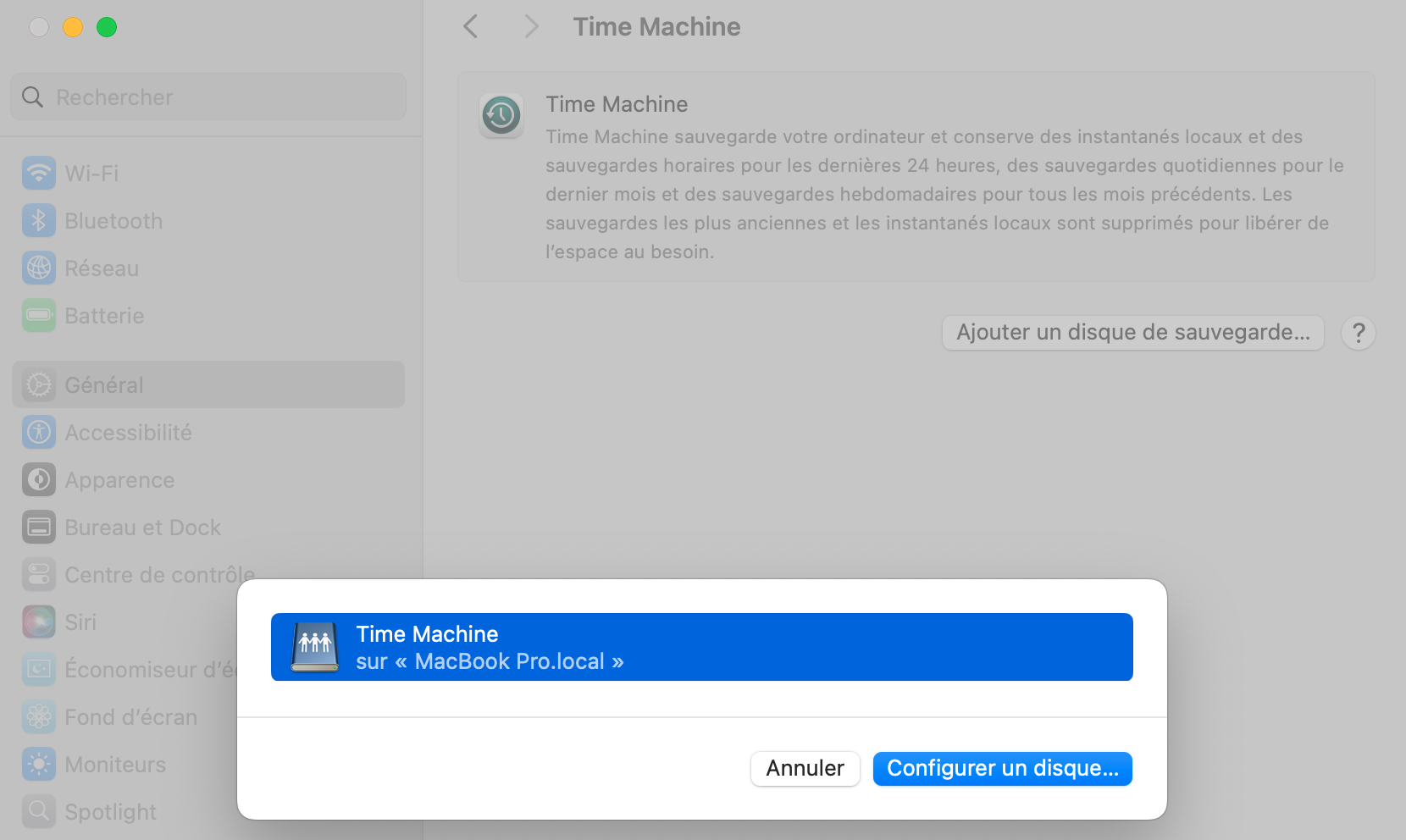Open help with the question mark button
This screenshot has width=1406, height=840.
1359,333
